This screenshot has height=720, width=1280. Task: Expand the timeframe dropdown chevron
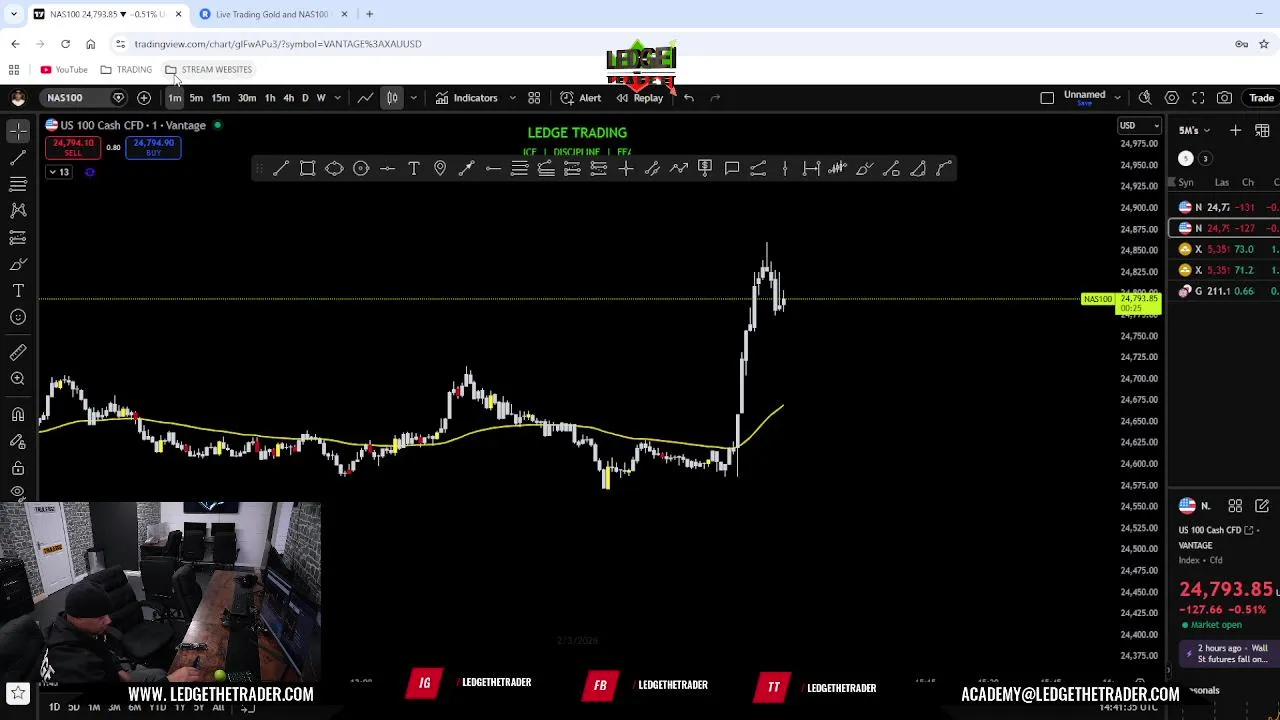click(337, 98)
